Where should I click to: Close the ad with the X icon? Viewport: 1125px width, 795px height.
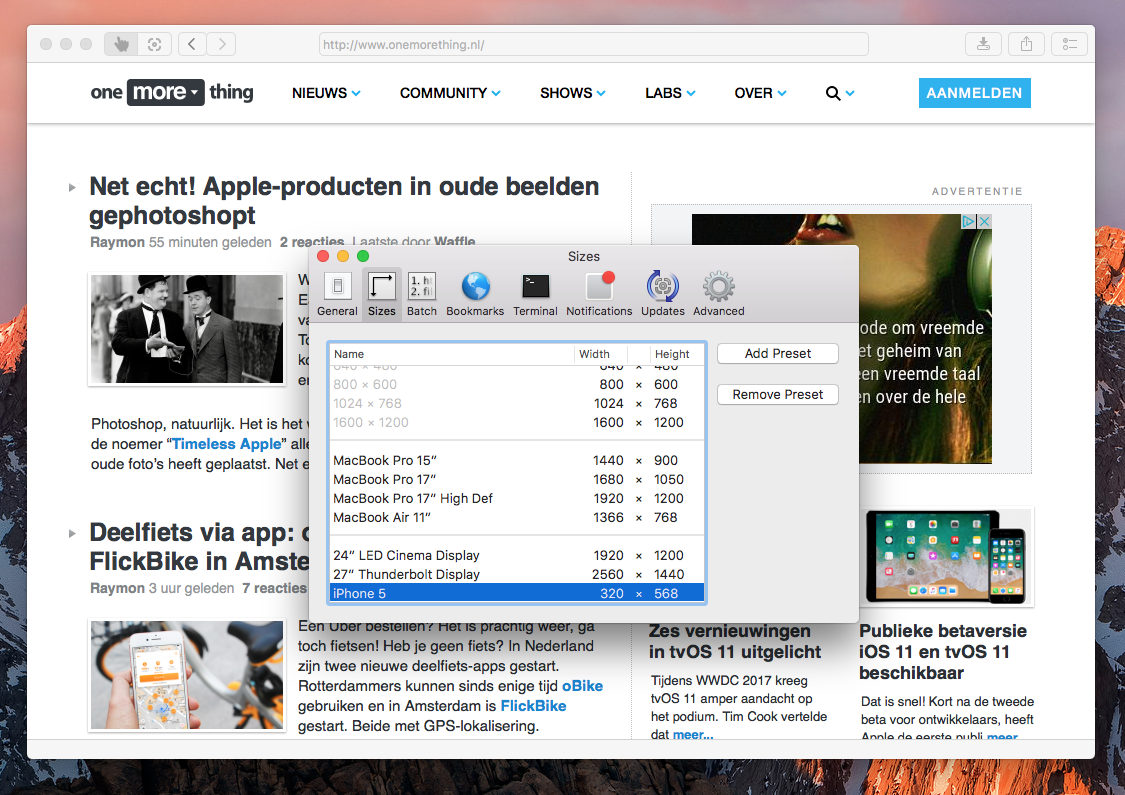coord(985,222)
